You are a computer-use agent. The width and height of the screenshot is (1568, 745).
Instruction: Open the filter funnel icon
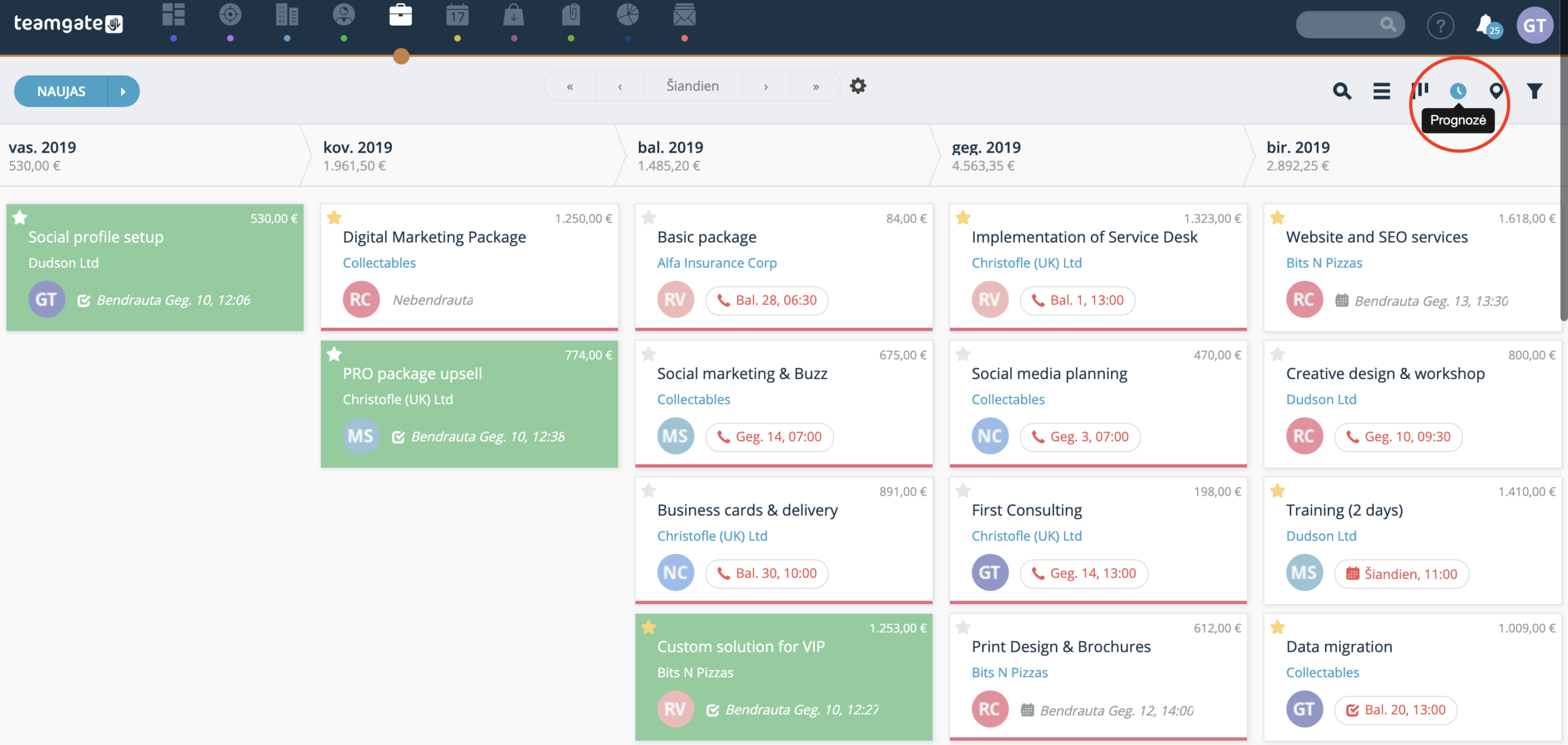(x=1534, y=91)
